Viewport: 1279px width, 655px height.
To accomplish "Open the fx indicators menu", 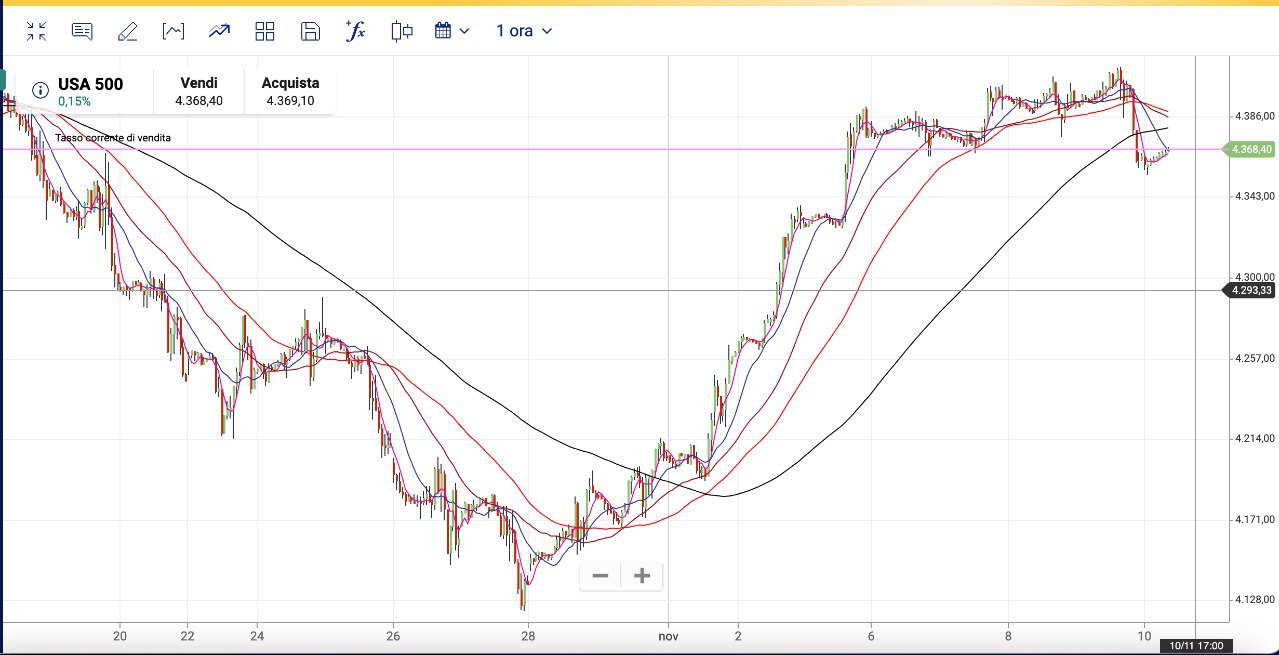I will 355,31.
